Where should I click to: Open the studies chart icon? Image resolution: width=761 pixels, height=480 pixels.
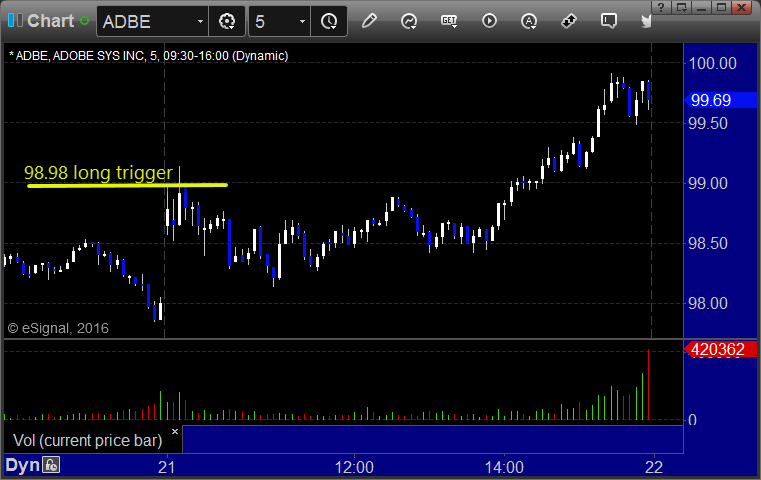click(x=409, y=21)
